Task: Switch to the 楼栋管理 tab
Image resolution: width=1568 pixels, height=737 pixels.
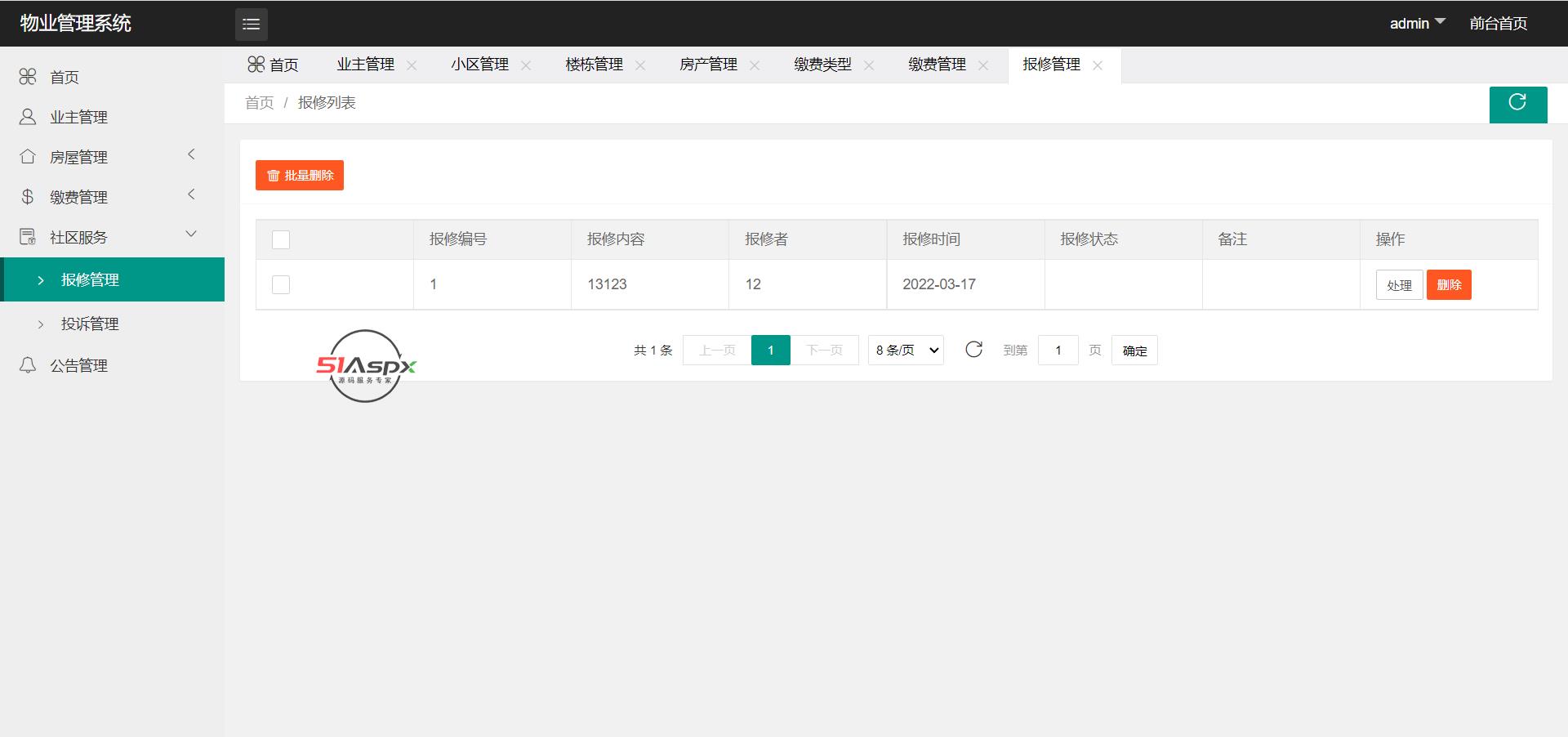Action: pos(594,65)
